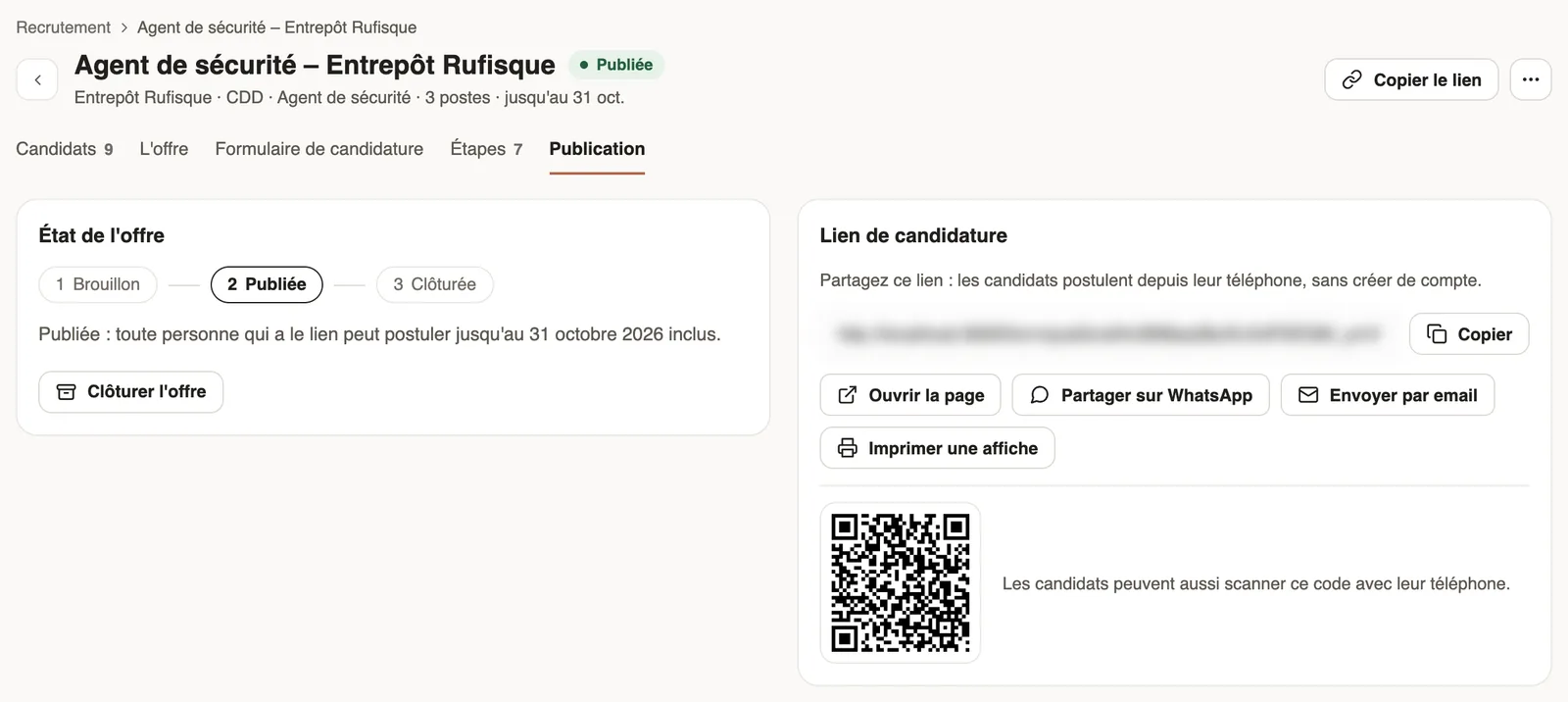Viewport: 1568px width, 702px height.
Task: Click Imprimer une affiche
Action: [937, 448]
